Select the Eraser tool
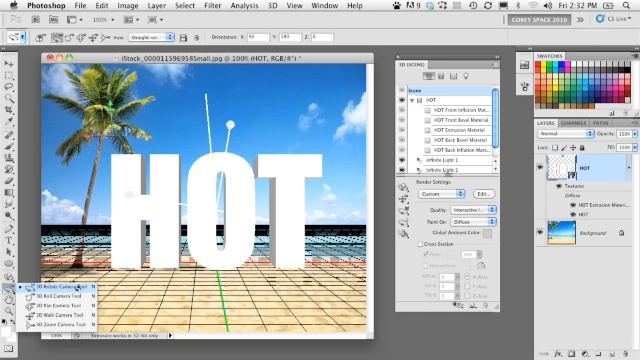The height and width of the screenshot is (360, 640). coord(9,181)
